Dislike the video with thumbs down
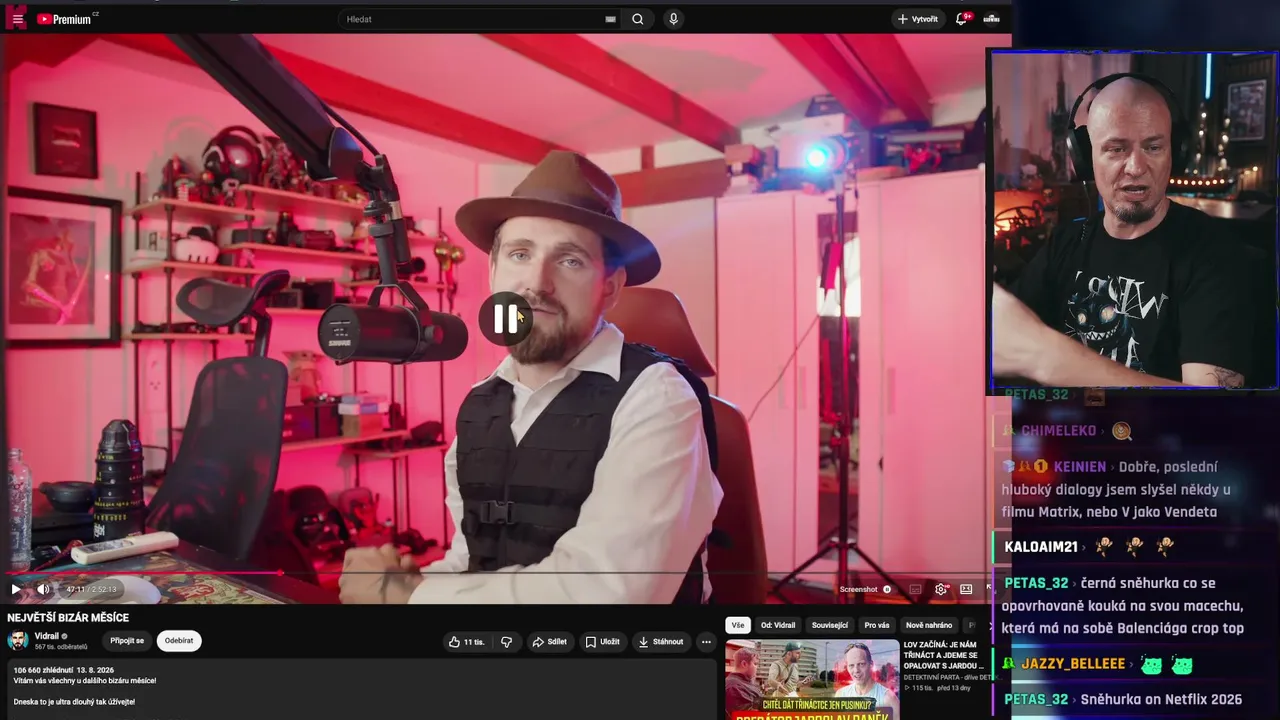 [506, 642]
